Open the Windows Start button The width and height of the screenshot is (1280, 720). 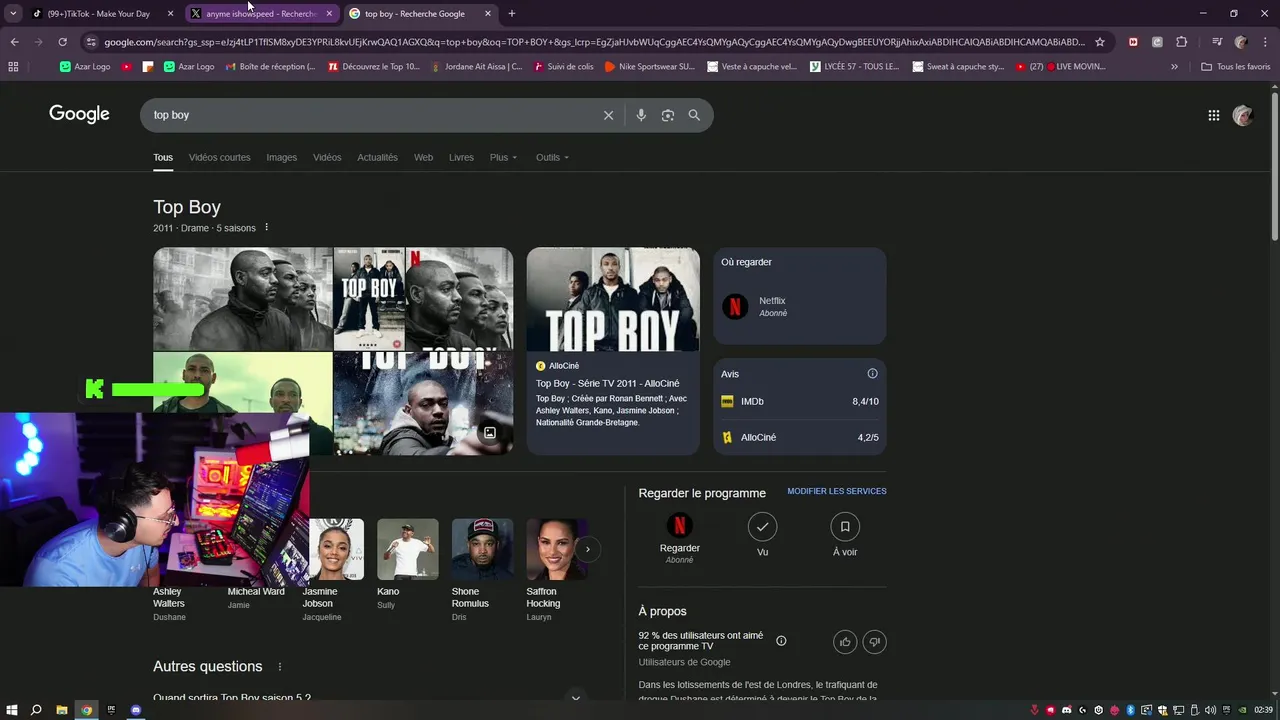[x=12, y=710]
